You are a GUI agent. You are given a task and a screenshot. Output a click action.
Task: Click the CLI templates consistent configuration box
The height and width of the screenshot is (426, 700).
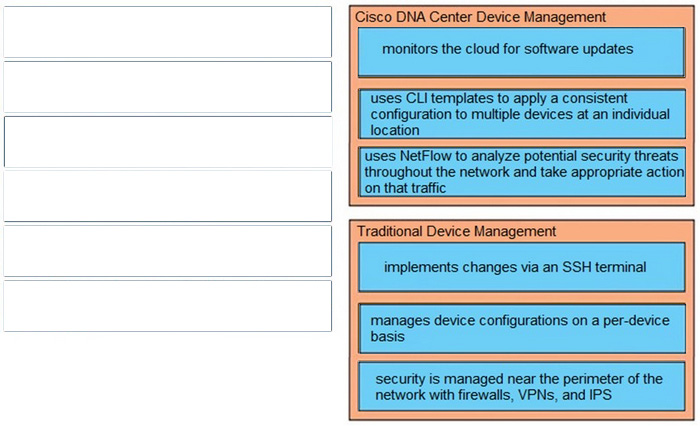coord(522,114)
